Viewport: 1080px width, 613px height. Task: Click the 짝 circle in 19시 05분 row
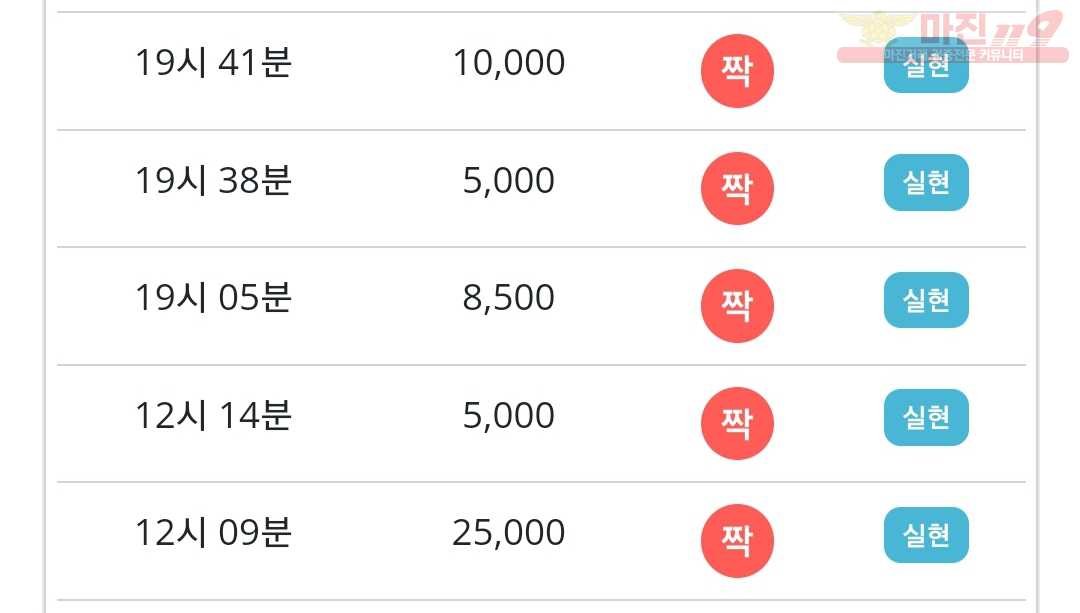click(737, 306)
